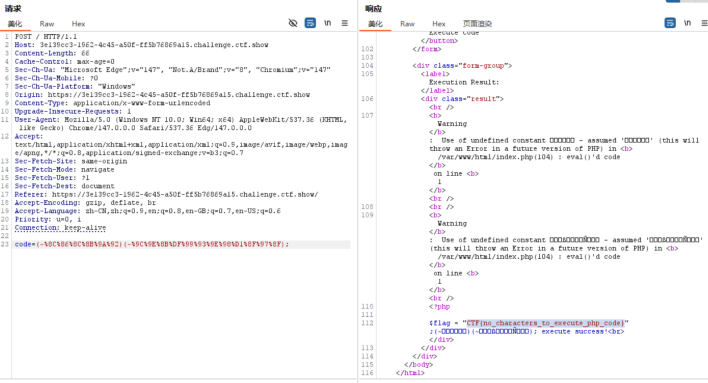Click the Origin header line

pos(162,95)
